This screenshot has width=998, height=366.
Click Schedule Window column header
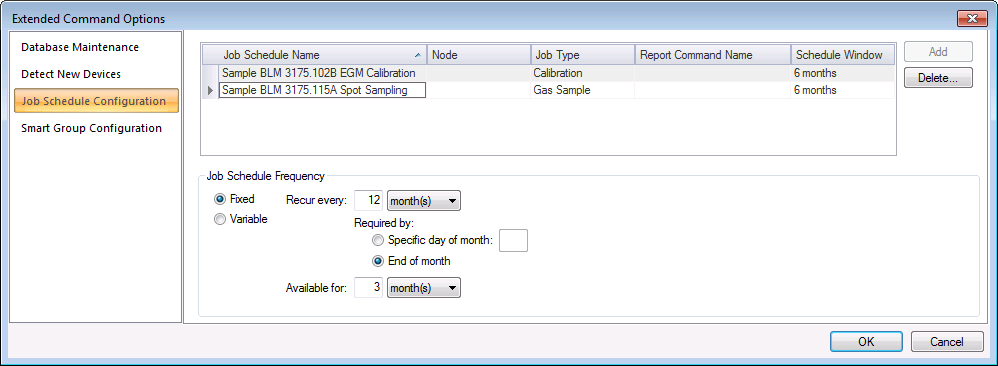[x=843, y=55]
